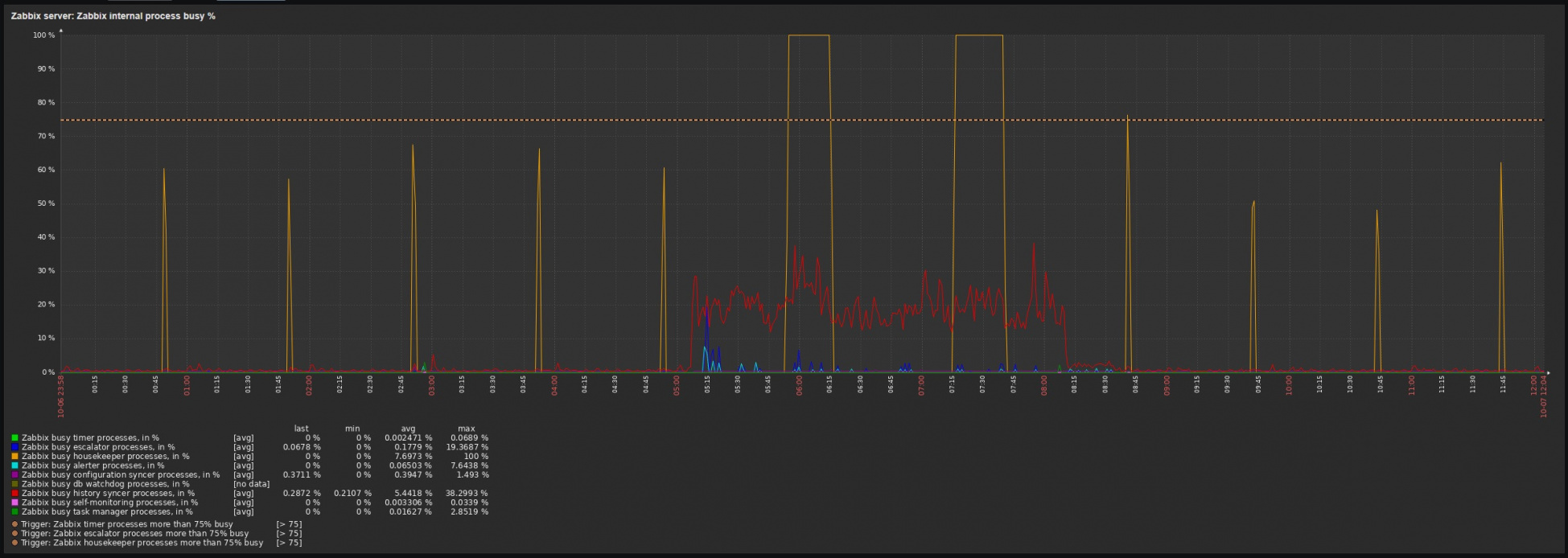
Task: Click the pink self-monitoring legend swatch
Action: 14,503
